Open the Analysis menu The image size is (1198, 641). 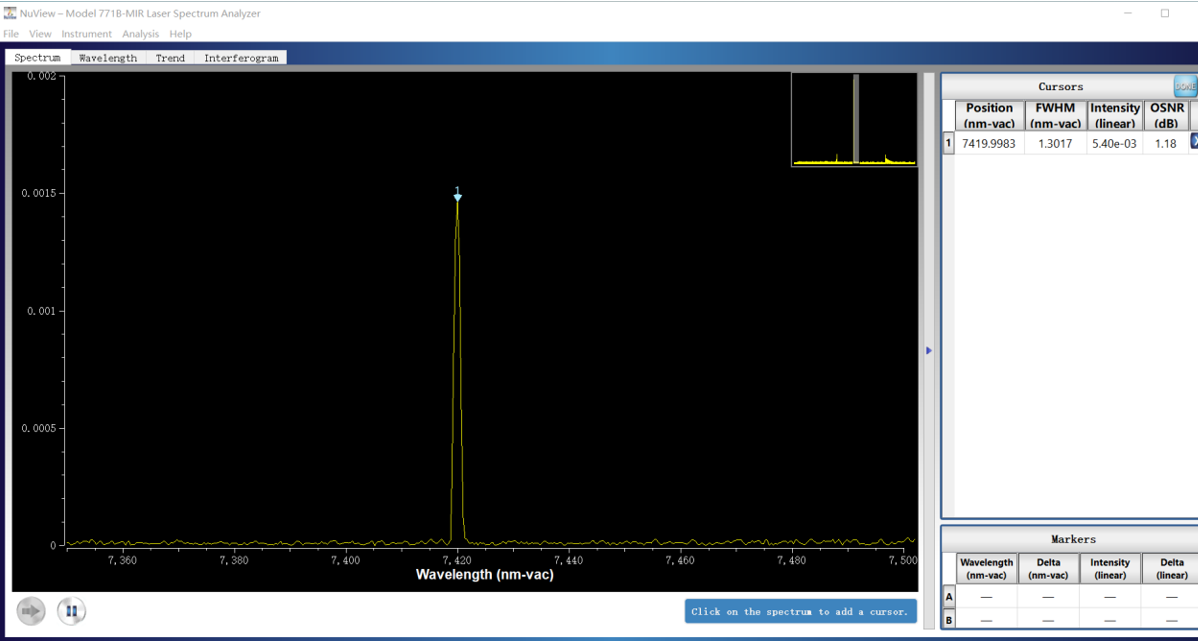pyautogui.click(x=140, y=34)
